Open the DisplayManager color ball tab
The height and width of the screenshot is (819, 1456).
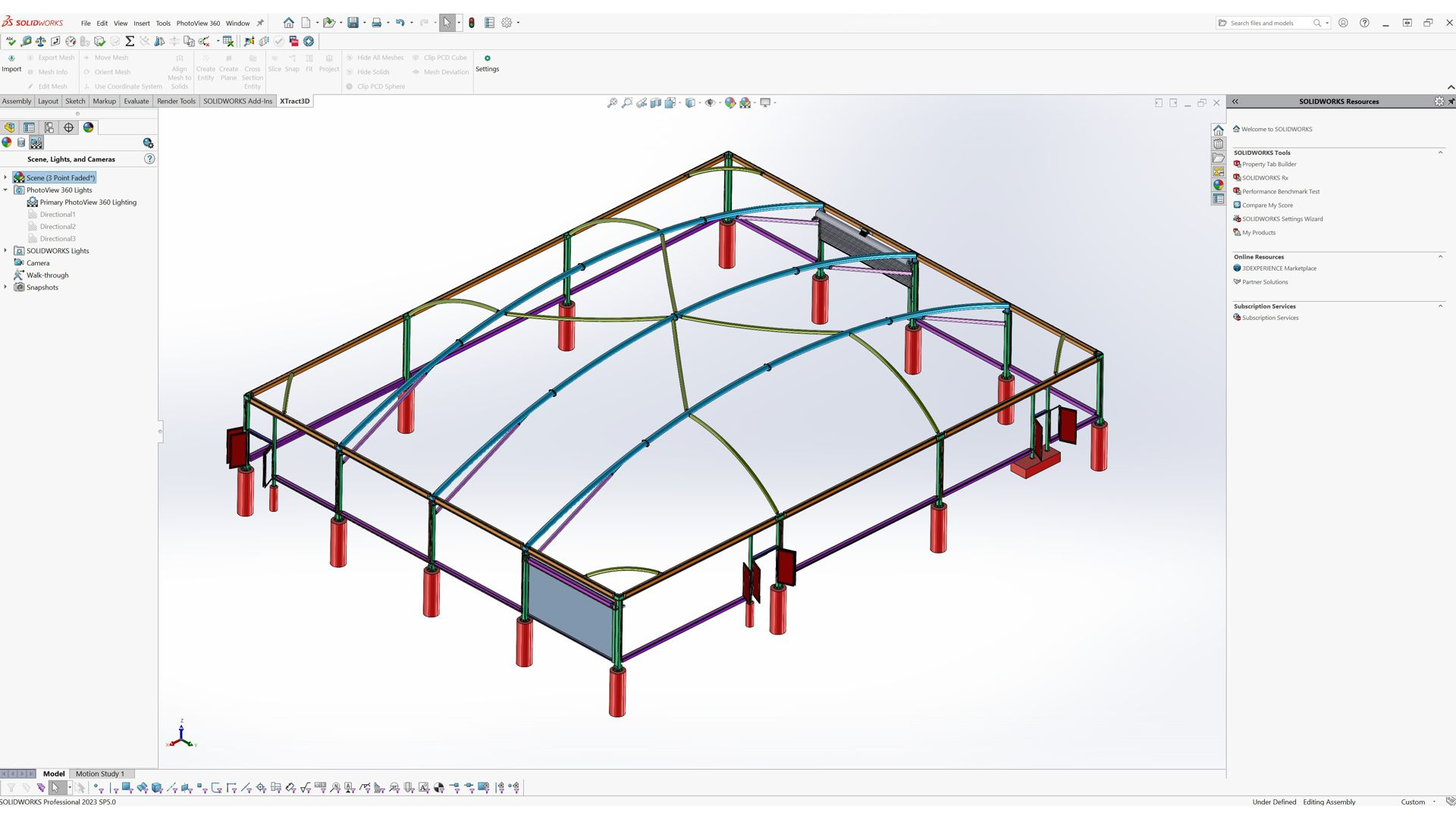click(x=89, y=127)
